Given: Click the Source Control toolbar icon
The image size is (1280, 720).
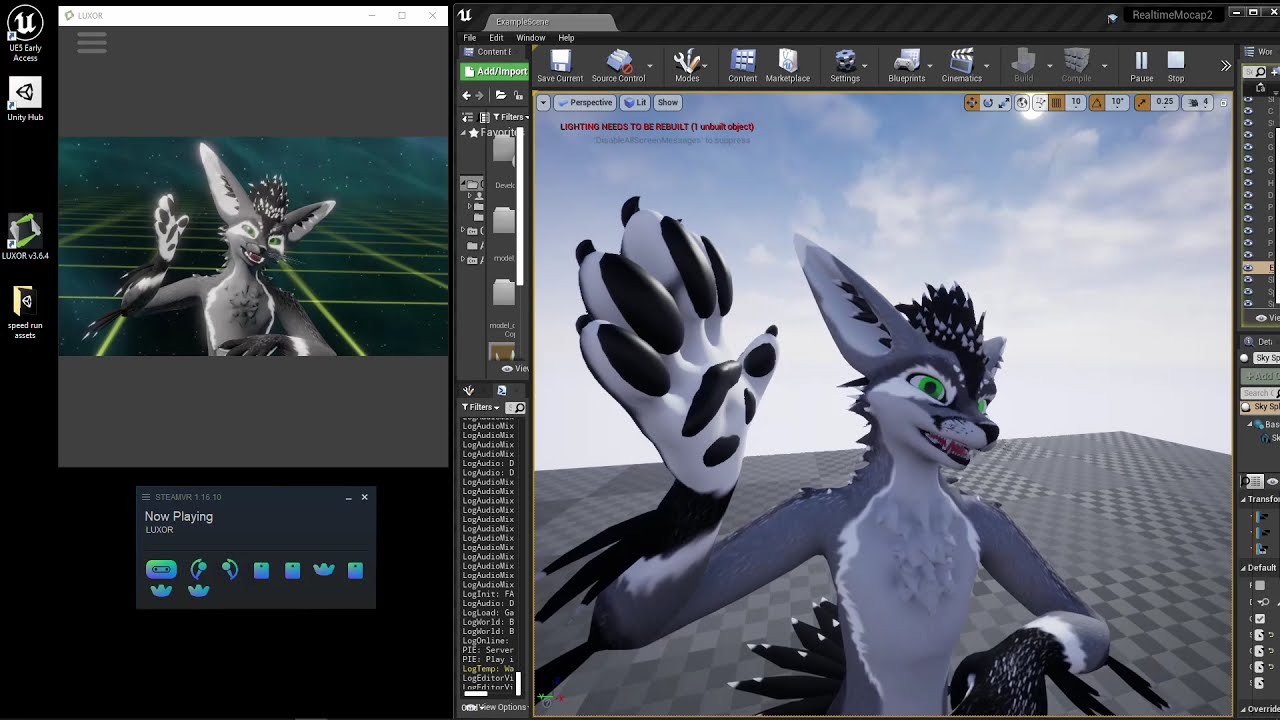Looking at the screenshot, I should 618,66.
